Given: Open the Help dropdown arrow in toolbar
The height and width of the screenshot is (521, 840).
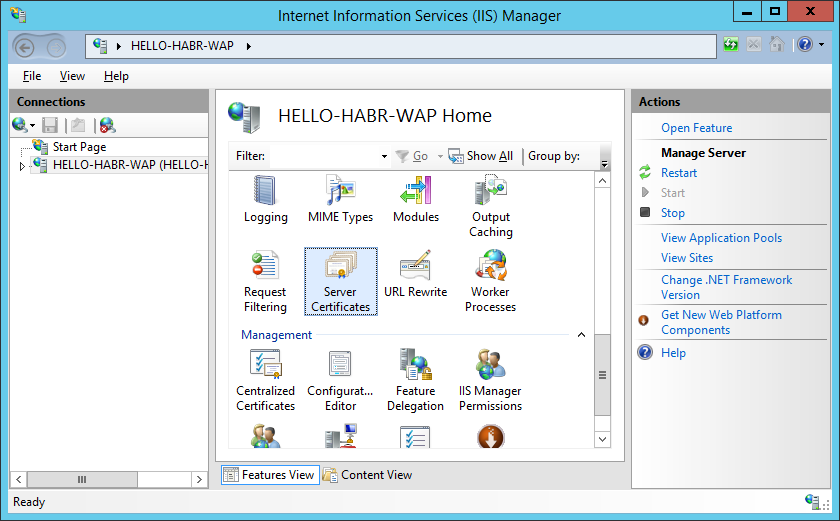Looking at the screenshot, I should (x=821, y=44).
